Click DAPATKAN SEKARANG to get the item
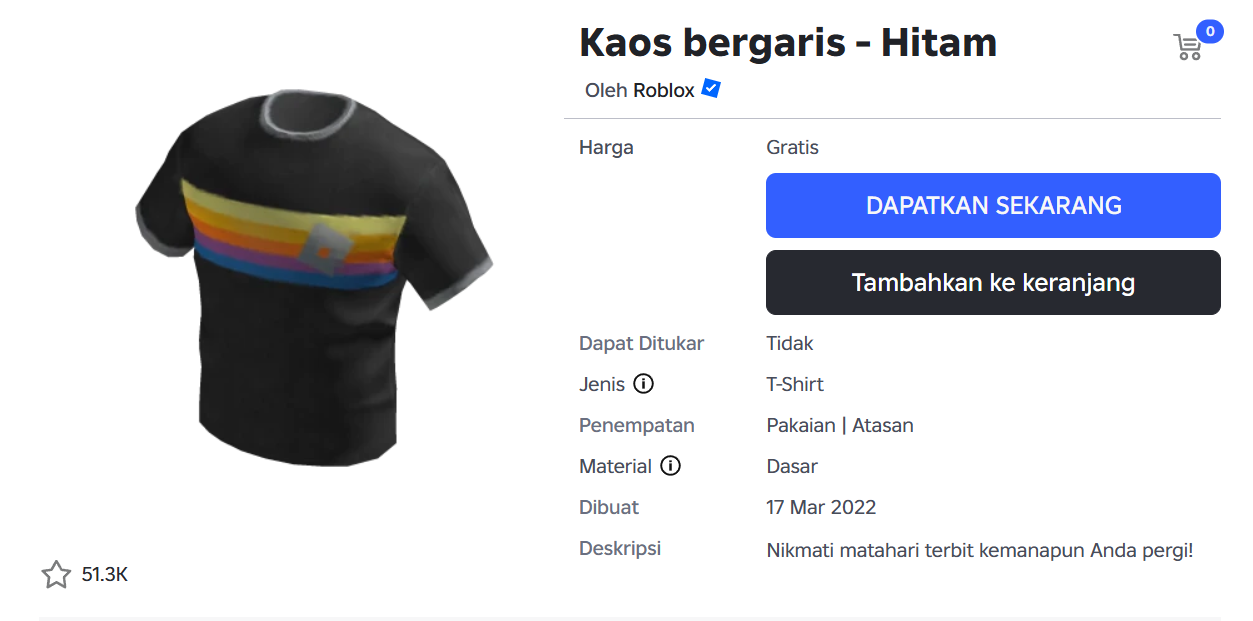 (x=993, y=205)
